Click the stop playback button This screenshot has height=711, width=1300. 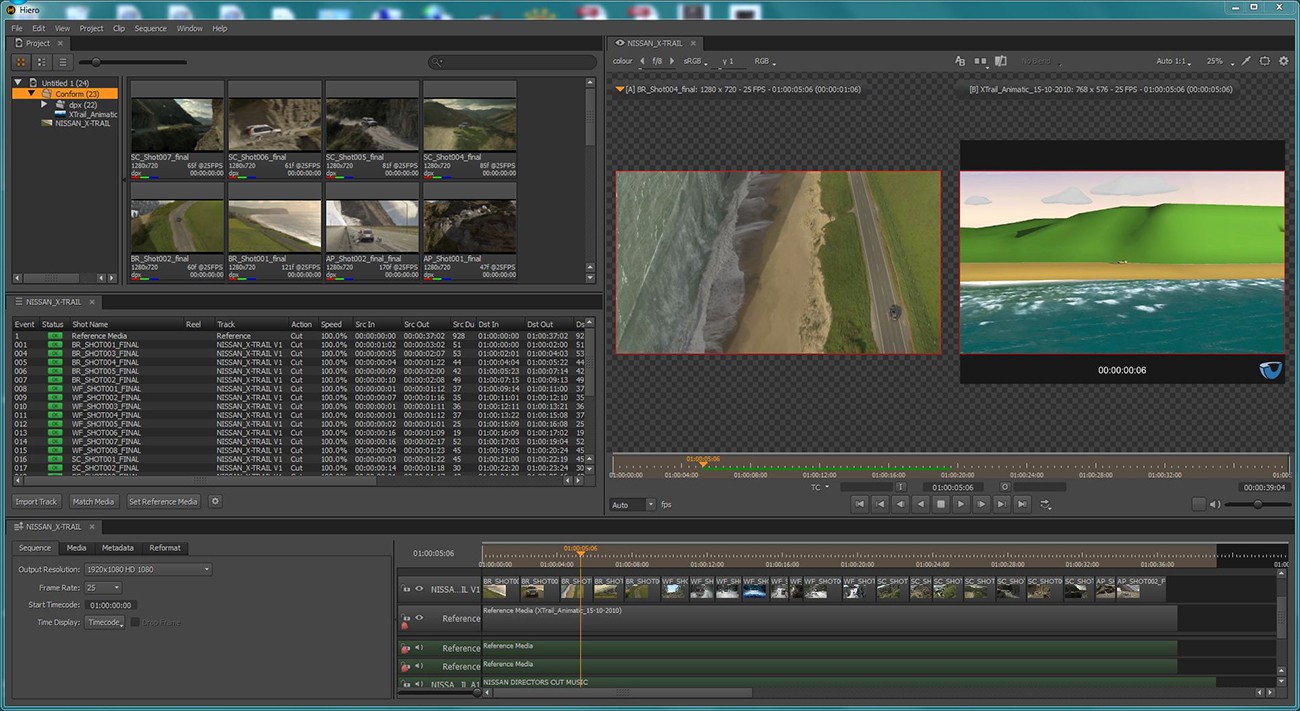pyautogui.click(x=941, y=504)
